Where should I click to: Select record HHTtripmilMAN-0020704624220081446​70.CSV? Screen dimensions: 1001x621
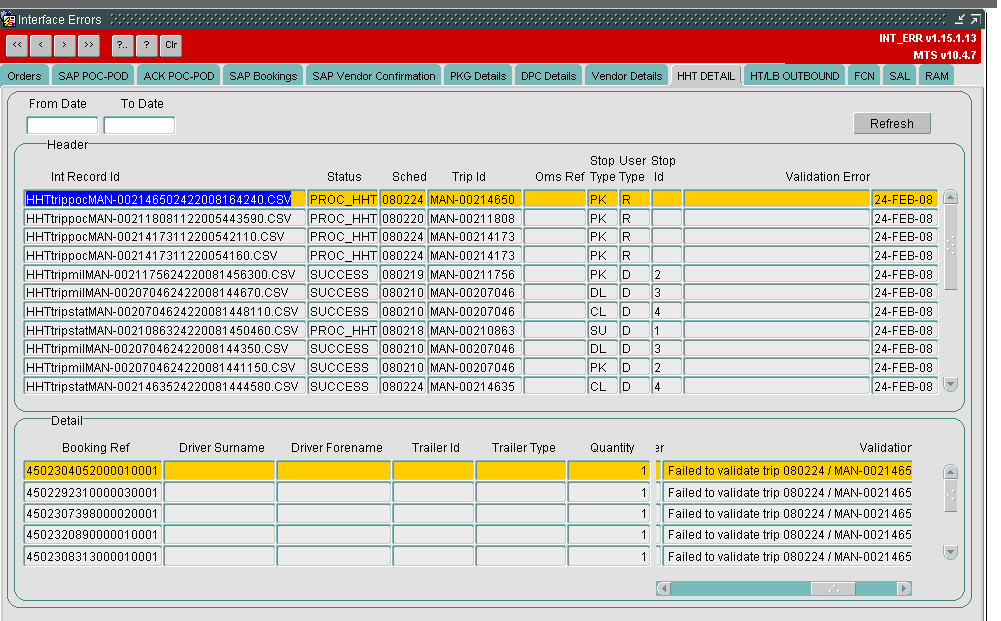pos(165,293)
